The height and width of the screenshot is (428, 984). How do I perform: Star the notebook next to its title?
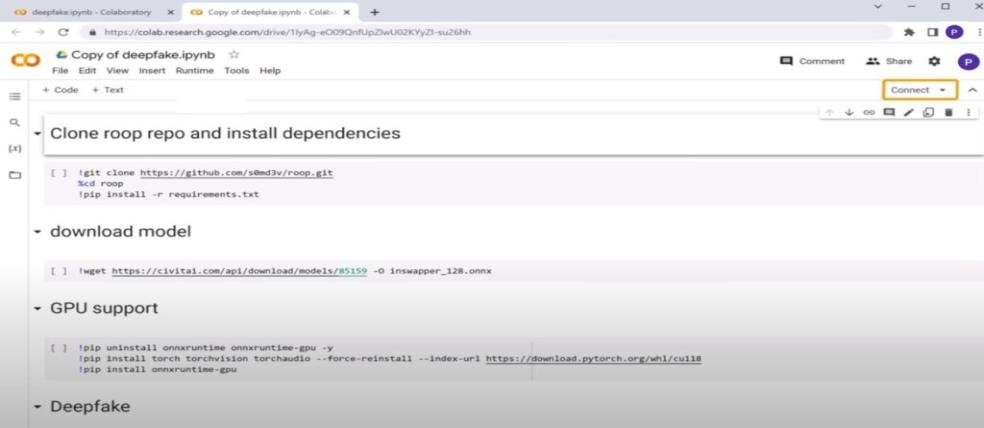pyautogui.click(x=234, y=55)
